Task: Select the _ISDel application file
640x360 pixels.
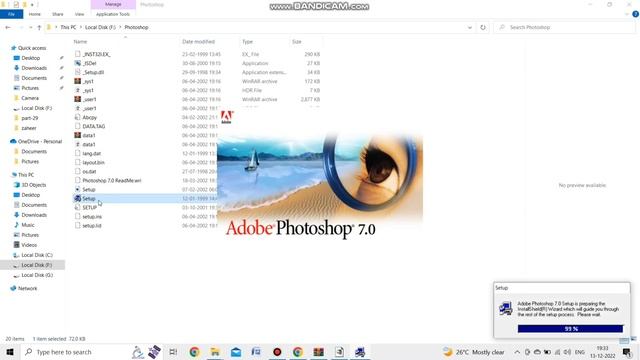Action: tap(89, 63)
